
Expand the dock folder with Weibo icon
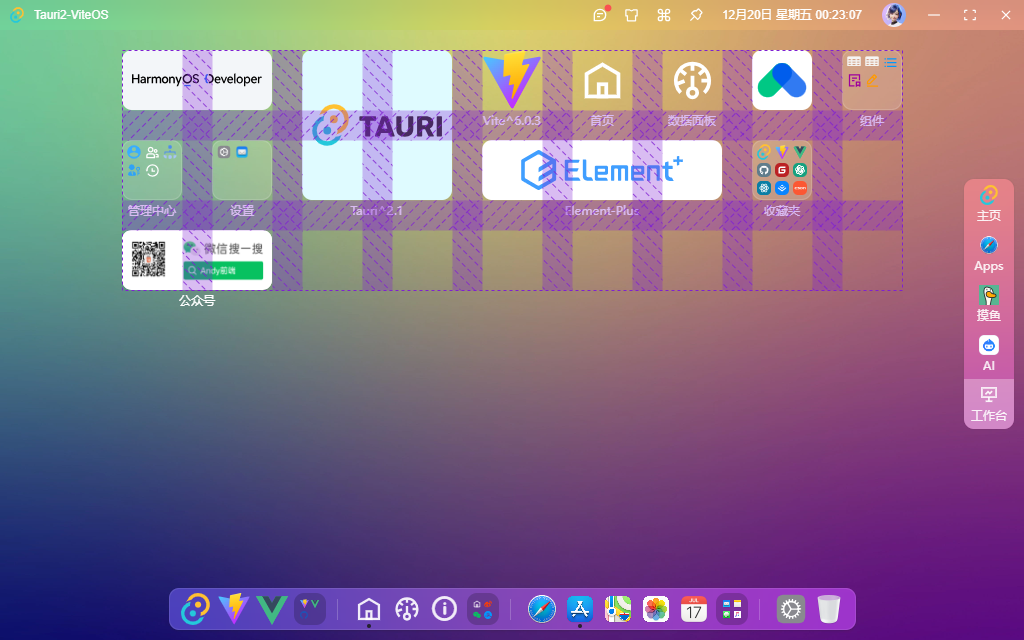point(483,609)
